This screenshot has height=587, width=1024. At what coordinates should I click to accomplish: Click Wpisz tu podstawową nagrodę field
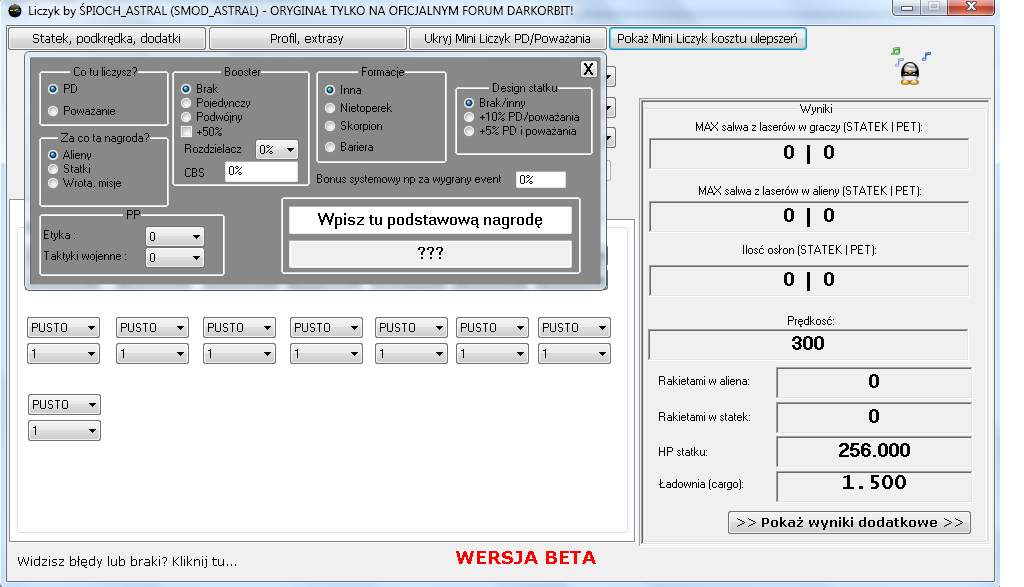[x=430, y=220]
